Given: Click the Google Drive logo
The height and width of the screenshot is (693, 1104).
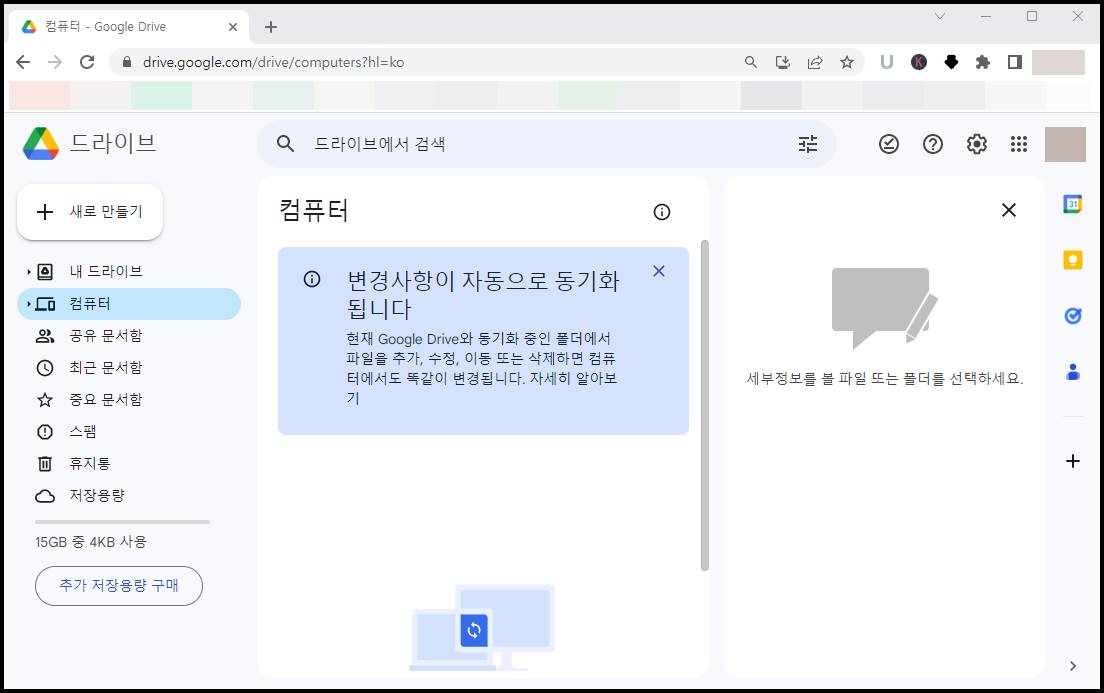Looking at the screenshot, I should click(41, 144).
